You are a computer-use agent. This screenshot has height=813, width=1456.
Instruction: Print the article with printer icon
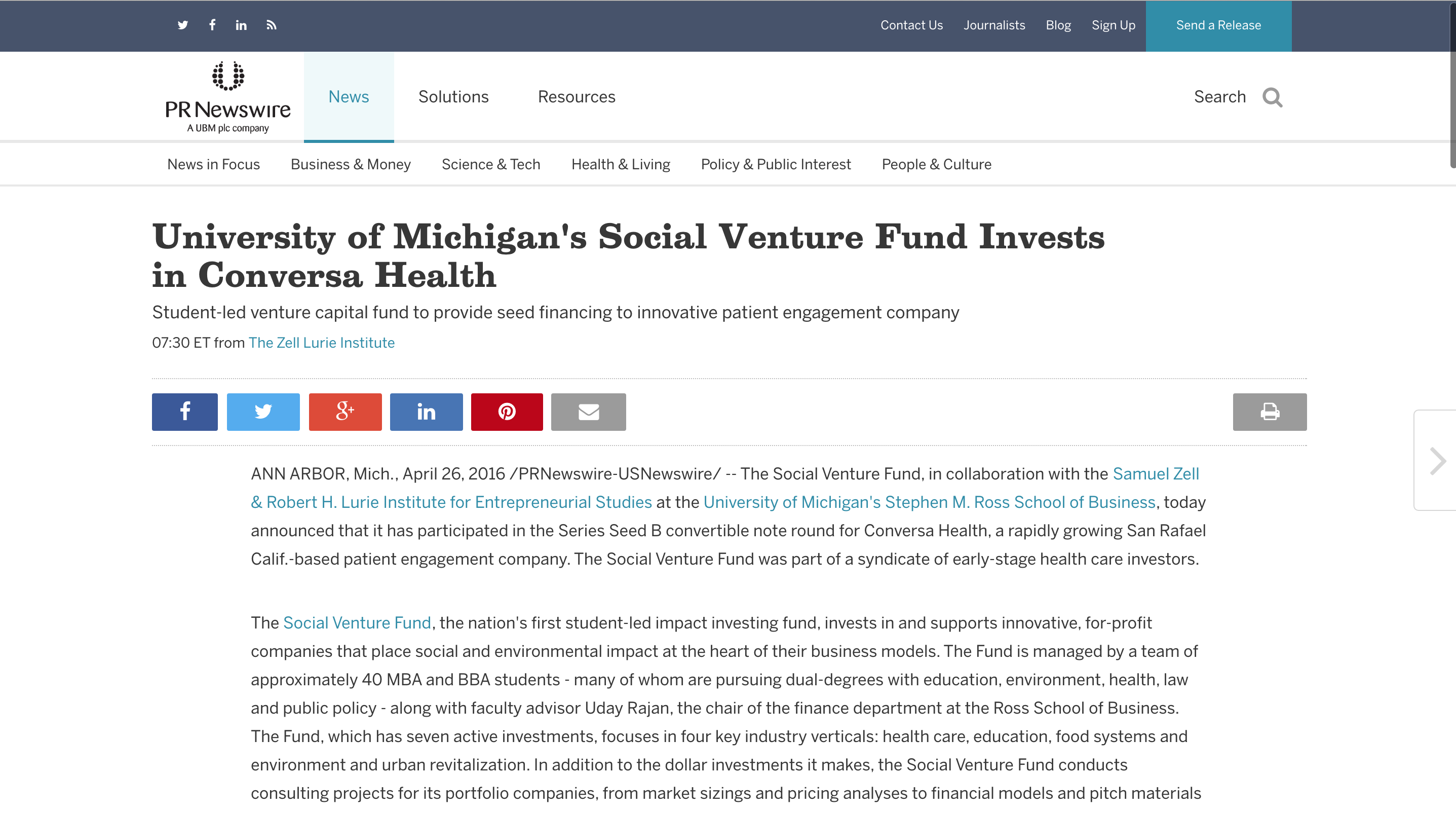pos(1270,412)
